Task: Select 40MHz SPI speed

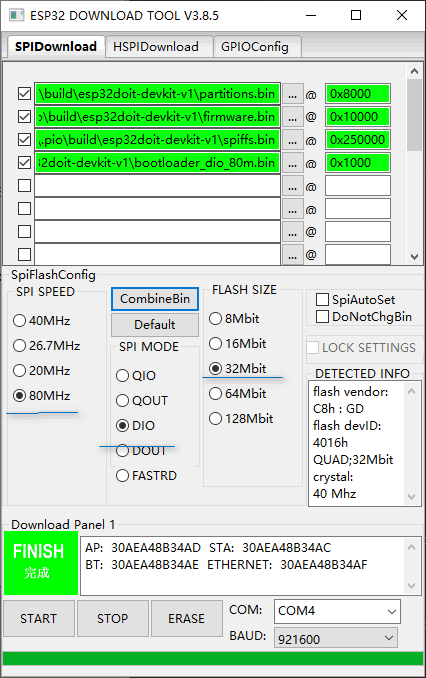Action: click(19, 320)
